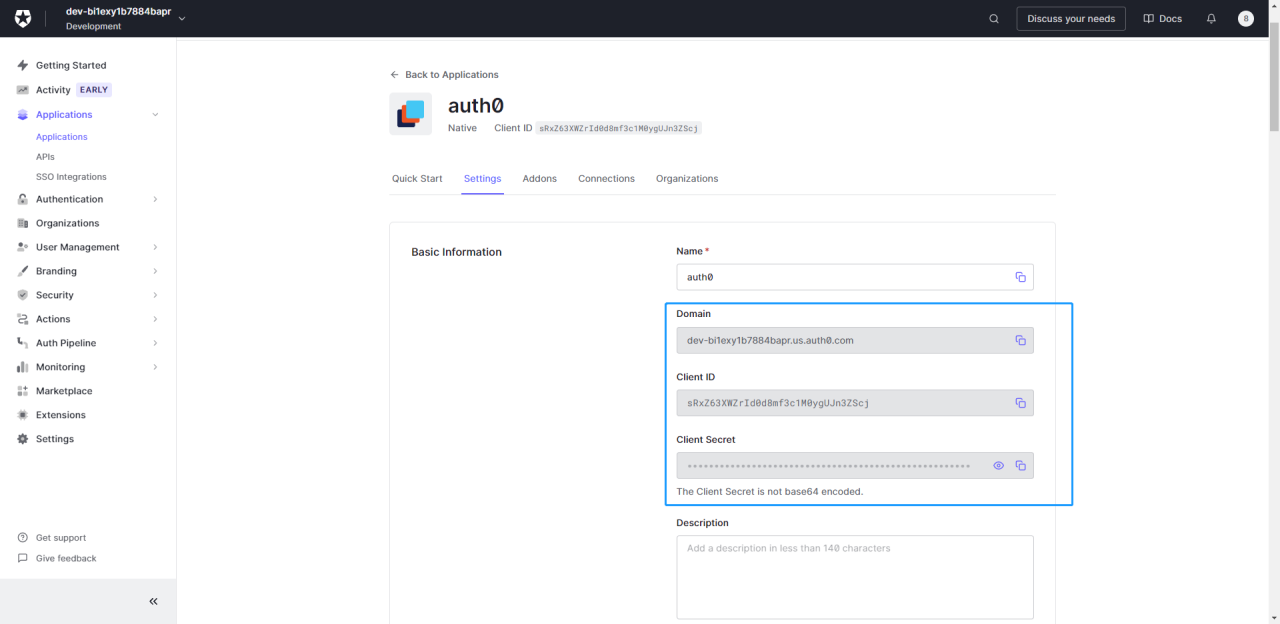Image resolution: width=1280 pixels, height=624 pixels.
Task: Switch to the Connections tab
Action: tap(606, 179)
